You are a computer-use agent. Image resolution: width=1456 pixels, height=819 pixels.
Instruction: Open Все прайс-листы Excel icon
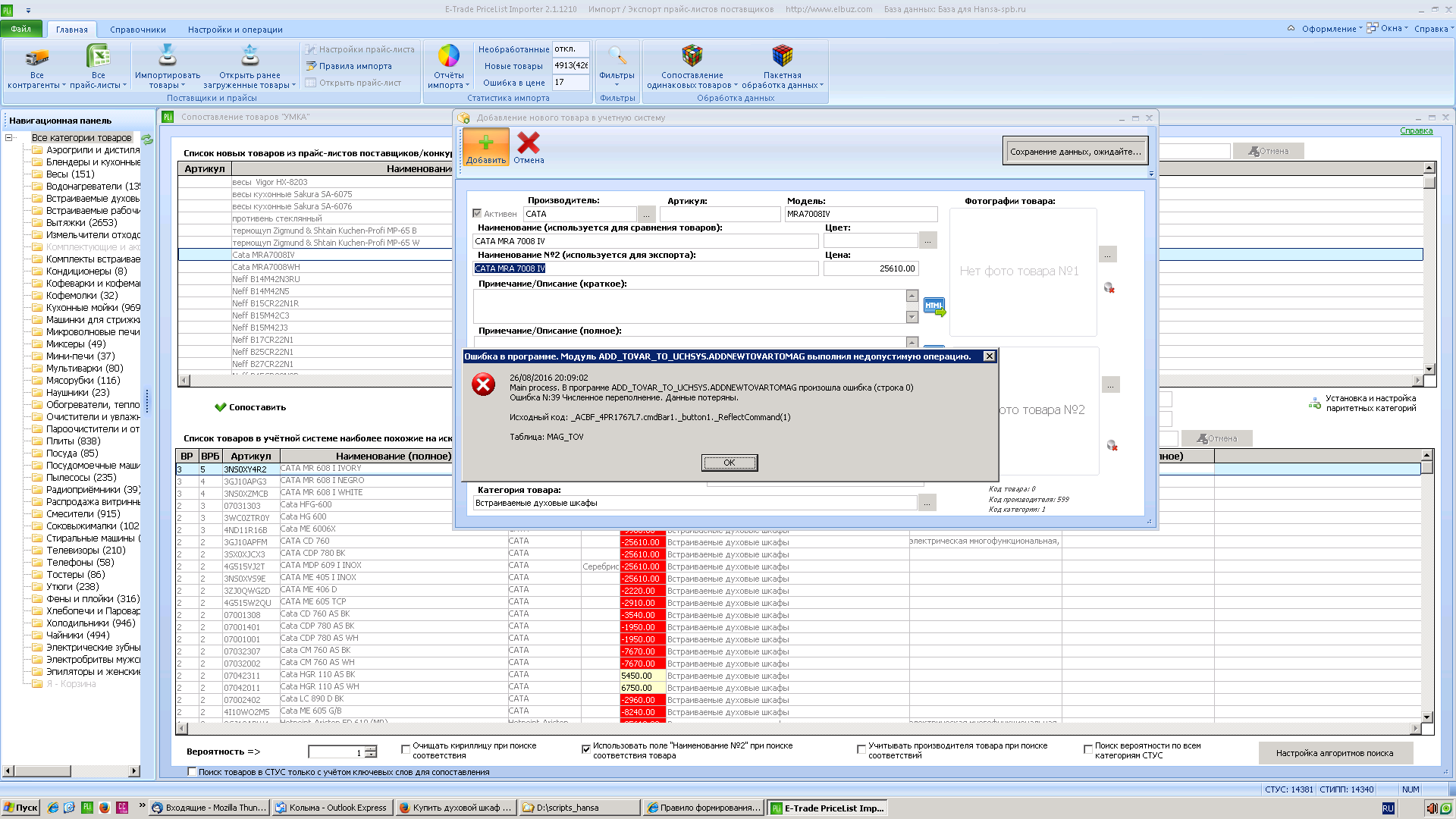point(98,57)
